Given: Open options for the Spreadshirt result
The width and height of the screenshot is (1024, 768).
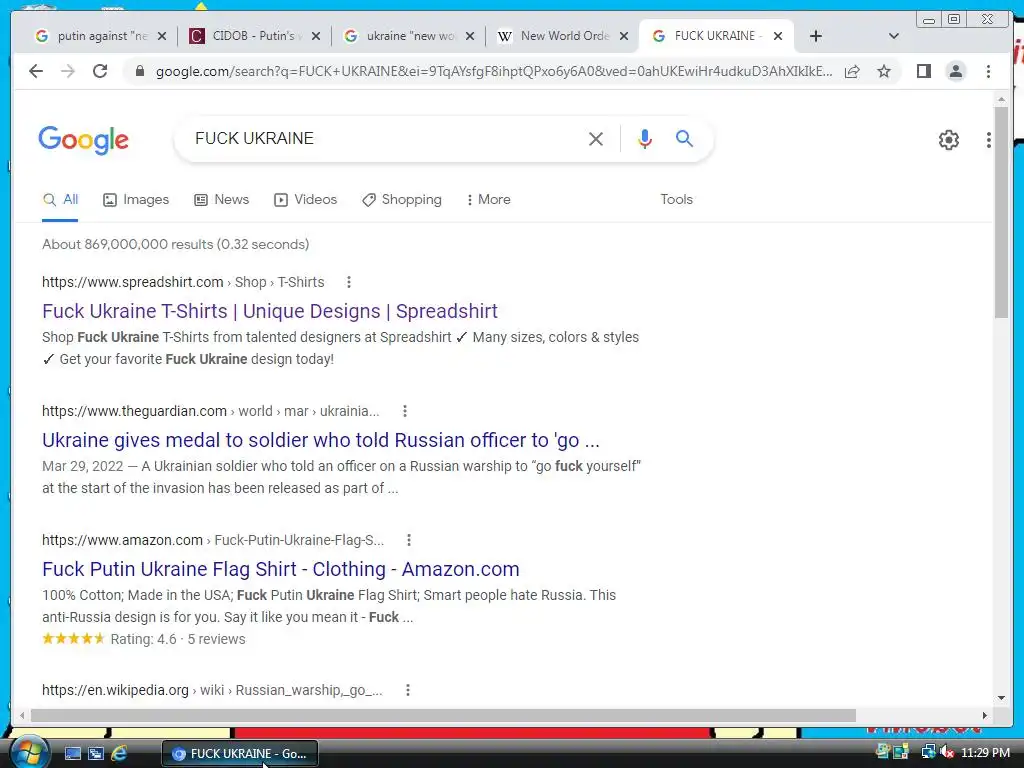Looking at the screenshot, I should point(349,282).
